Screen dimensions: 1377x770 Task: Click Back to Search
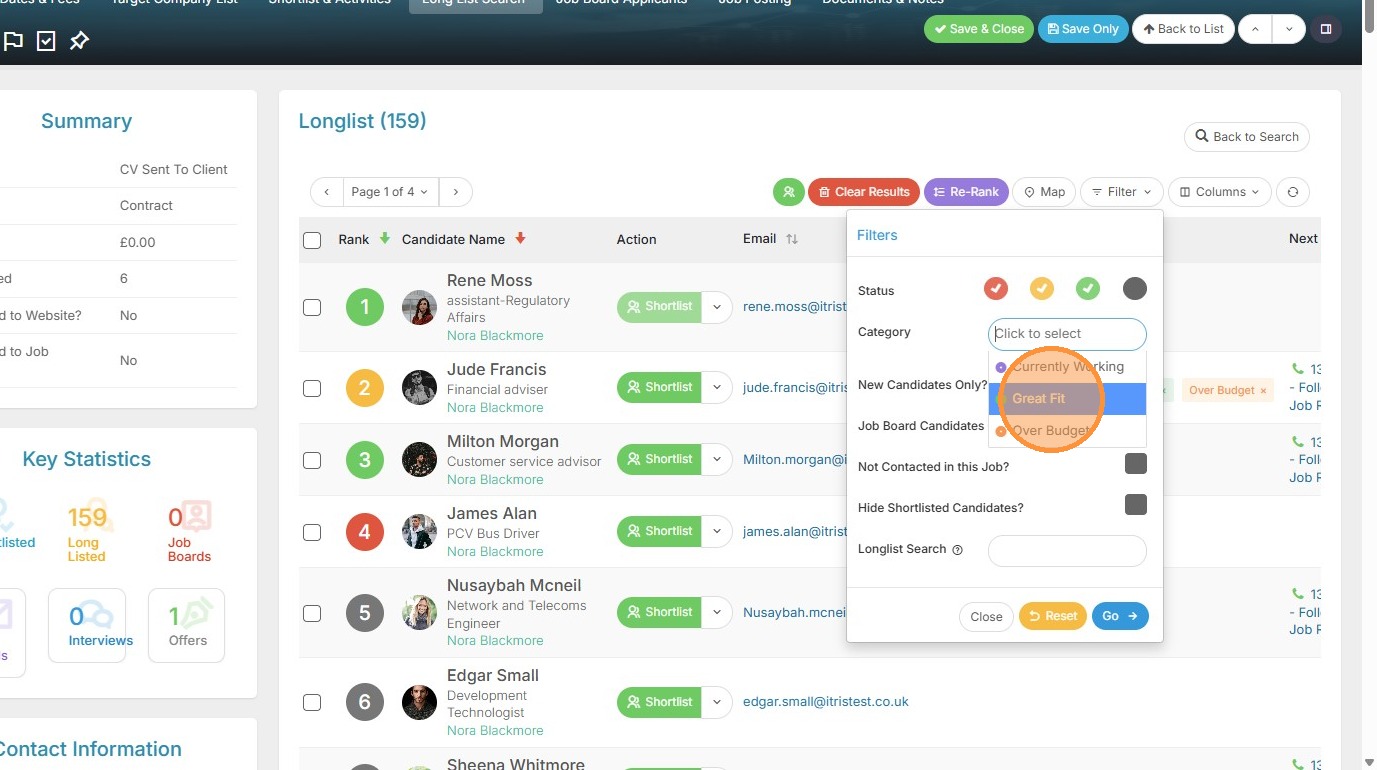coord(1246,137)
